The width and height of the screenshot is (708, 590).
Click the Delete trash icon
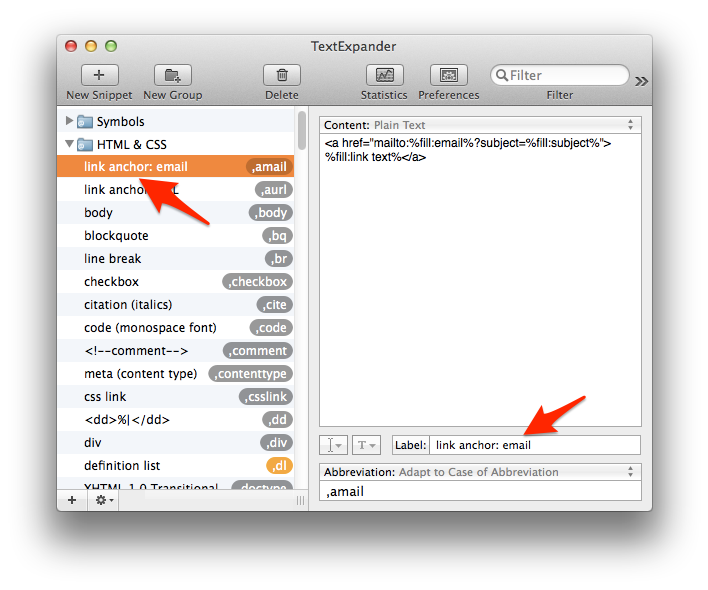point(282,75)
